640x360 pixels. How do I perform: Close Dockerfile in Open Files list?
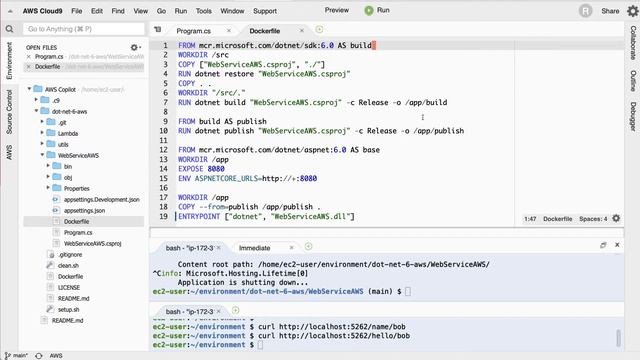(29, 67)
